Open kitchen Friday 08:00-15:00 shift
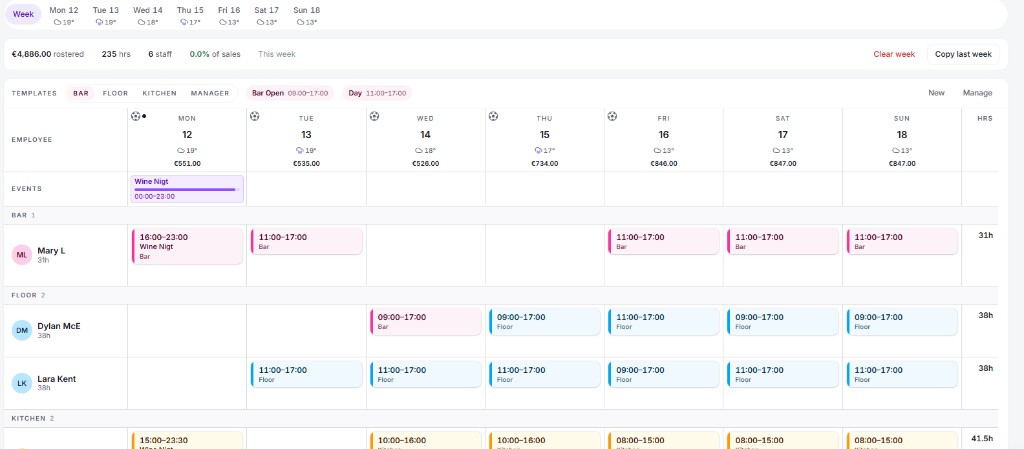The width and height of the screenshot is (1024, 449). (664, 441)
